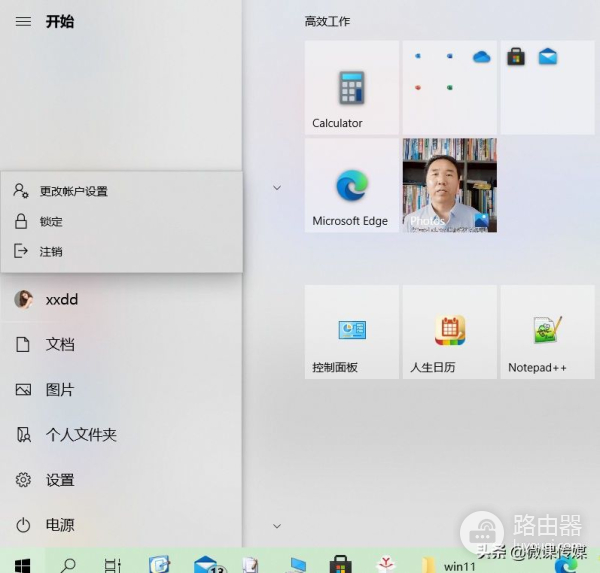The image size is (600, 573).
Task: Collapse the 高效工作 group chevron
Action: 277,188
